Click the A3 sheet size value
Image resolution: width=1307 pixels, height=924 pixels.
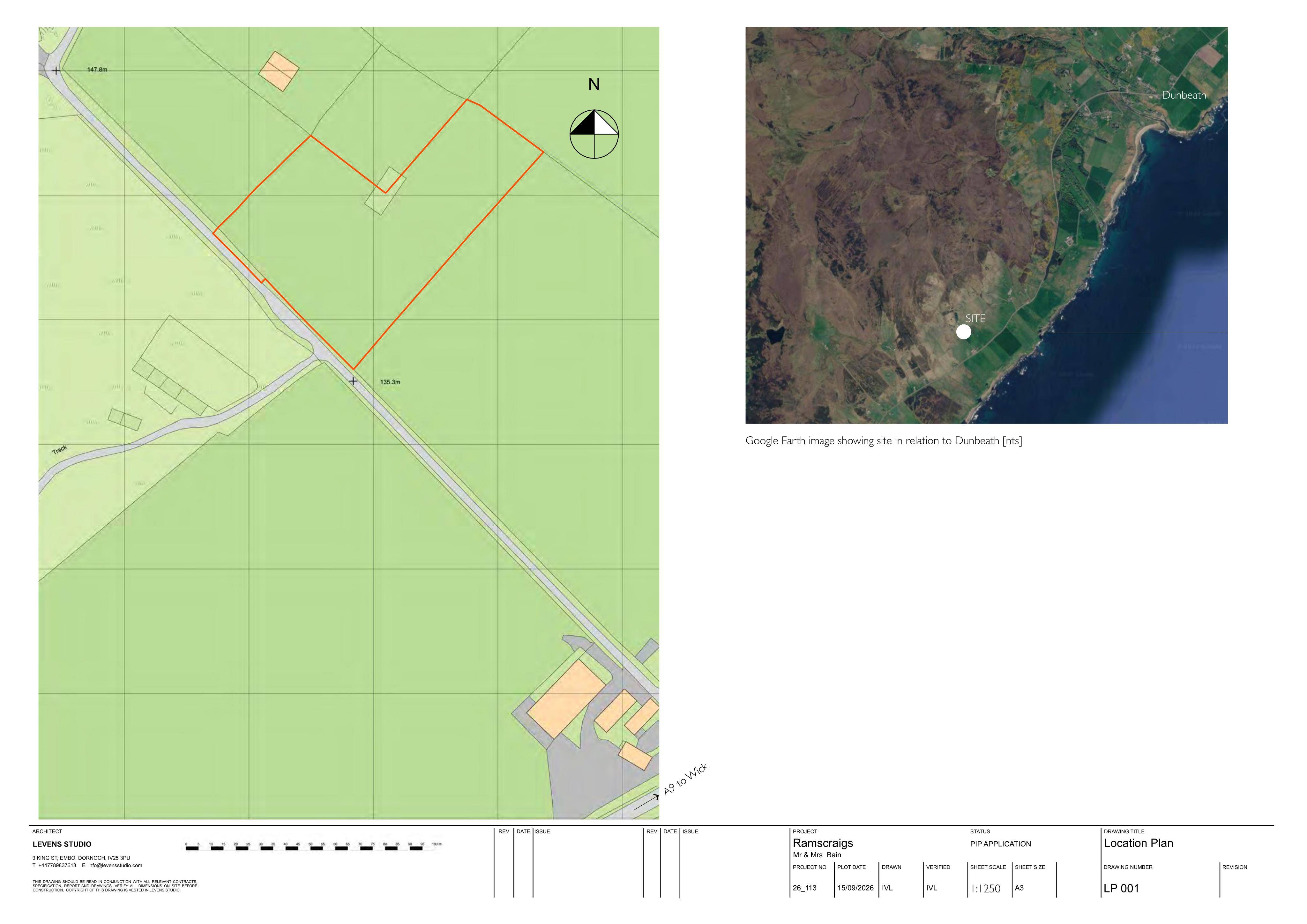pos(1019,888)
